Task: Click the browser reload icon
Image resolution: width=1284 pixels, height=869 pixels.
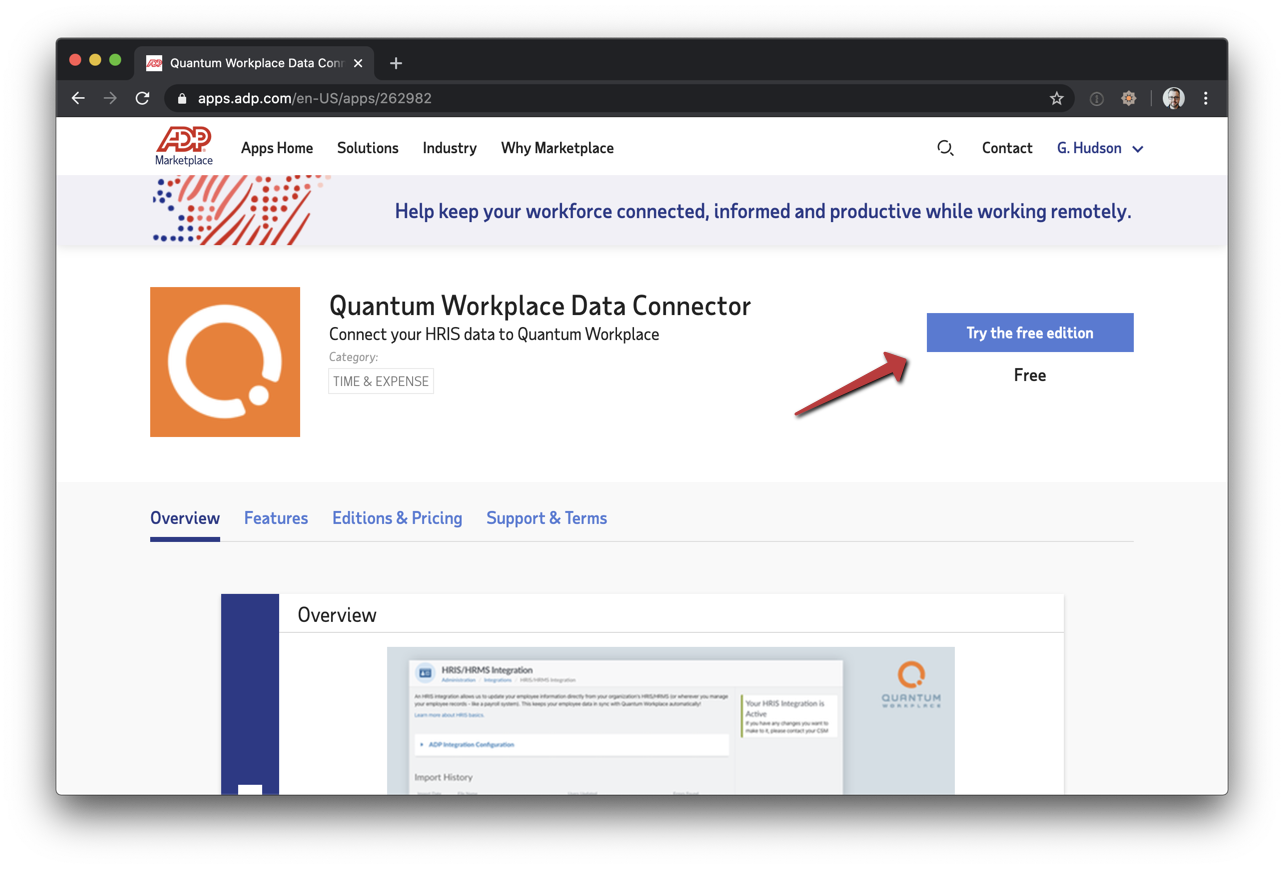Action: point(142,98)
